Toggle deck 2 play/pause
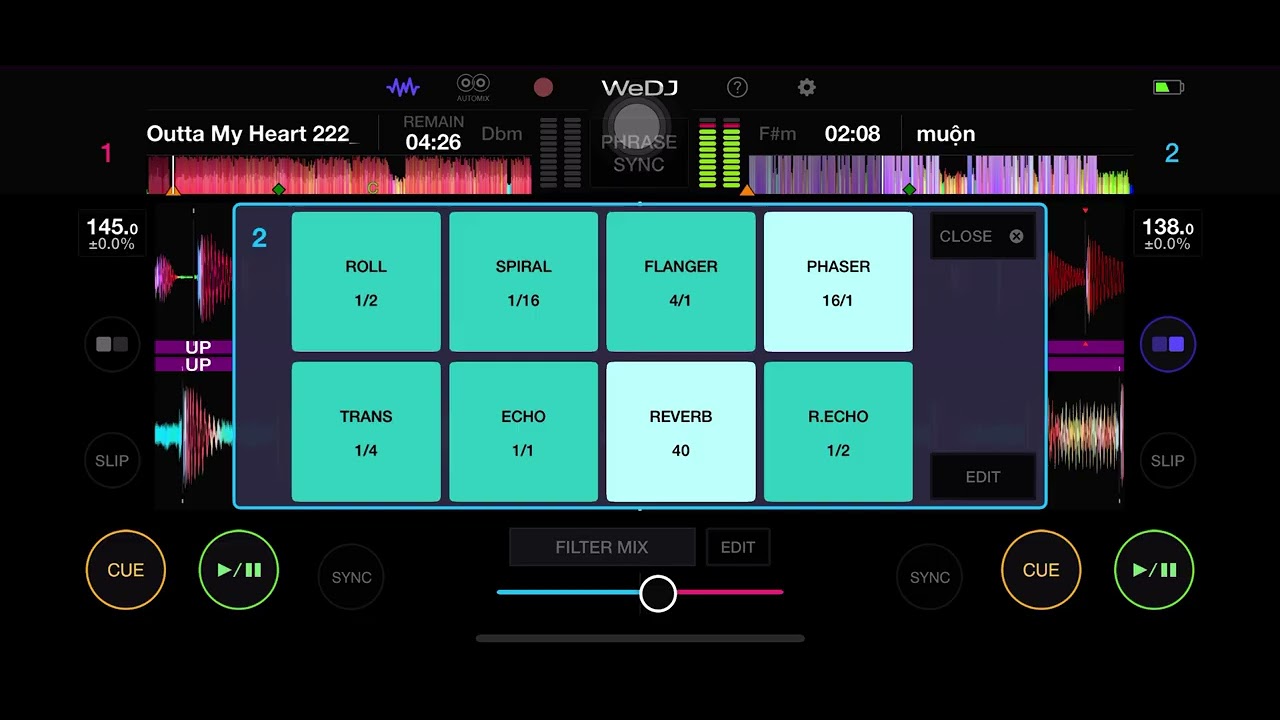This screenshot has width=1280, height=720. 1154,570
